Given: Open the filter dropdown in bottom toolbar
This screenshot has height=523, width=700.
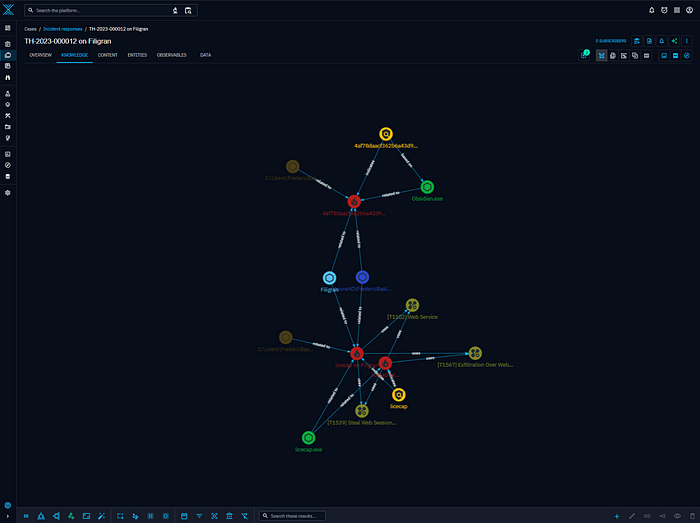Looking at the screenshot, I should (199, 516).
